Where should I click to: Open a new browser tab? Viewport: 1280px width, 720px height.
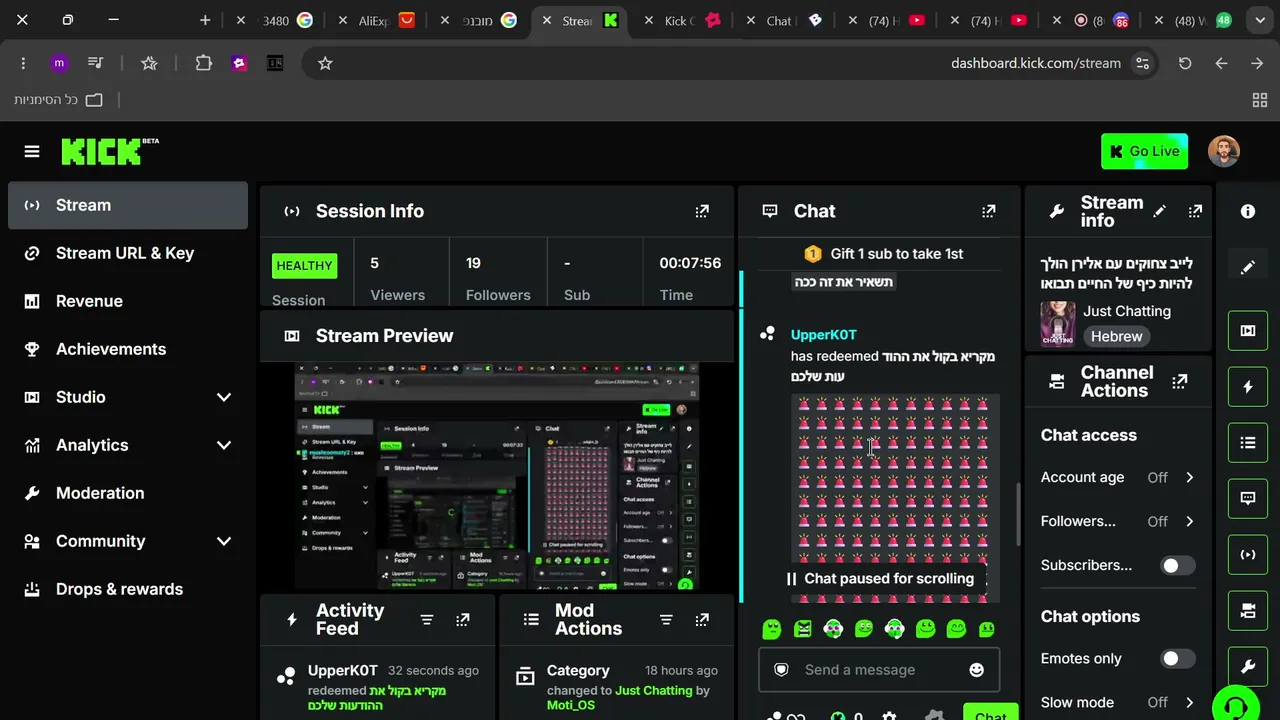coord(205,20)
